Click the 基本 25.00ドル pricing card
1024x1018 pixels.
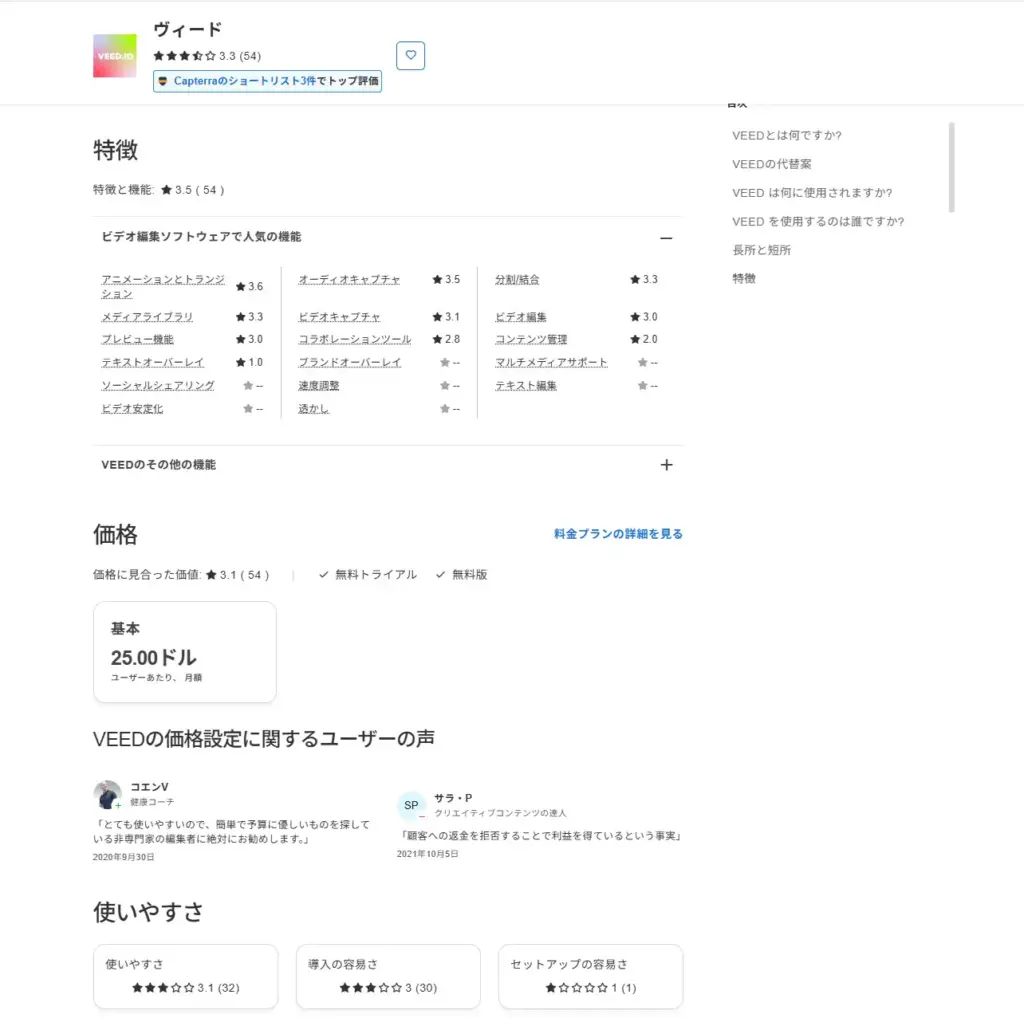pyautogui.click(x=184, y=652)
